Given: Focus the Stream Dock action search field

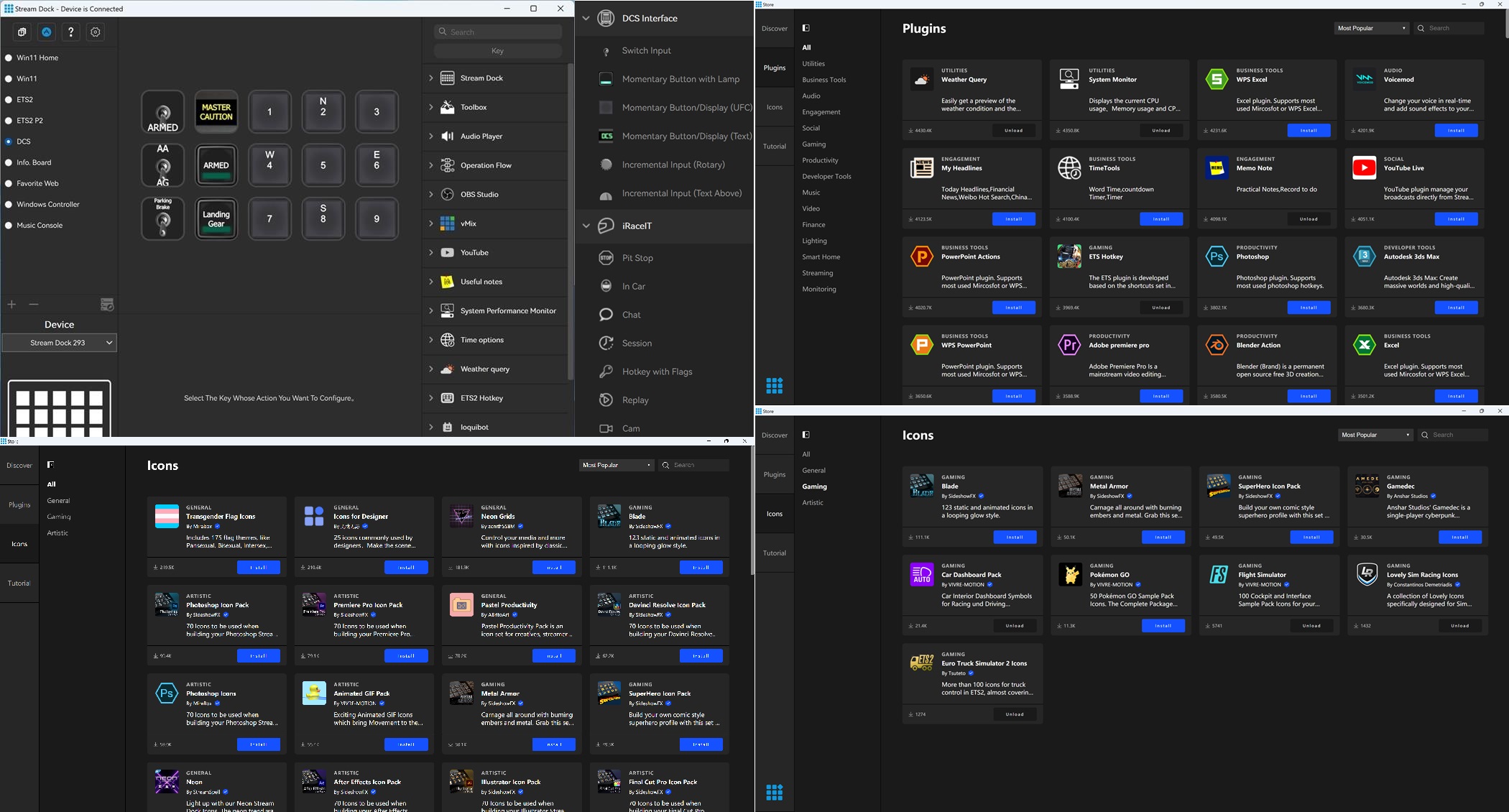Looking at the screenshot, I should coord(497,32).
